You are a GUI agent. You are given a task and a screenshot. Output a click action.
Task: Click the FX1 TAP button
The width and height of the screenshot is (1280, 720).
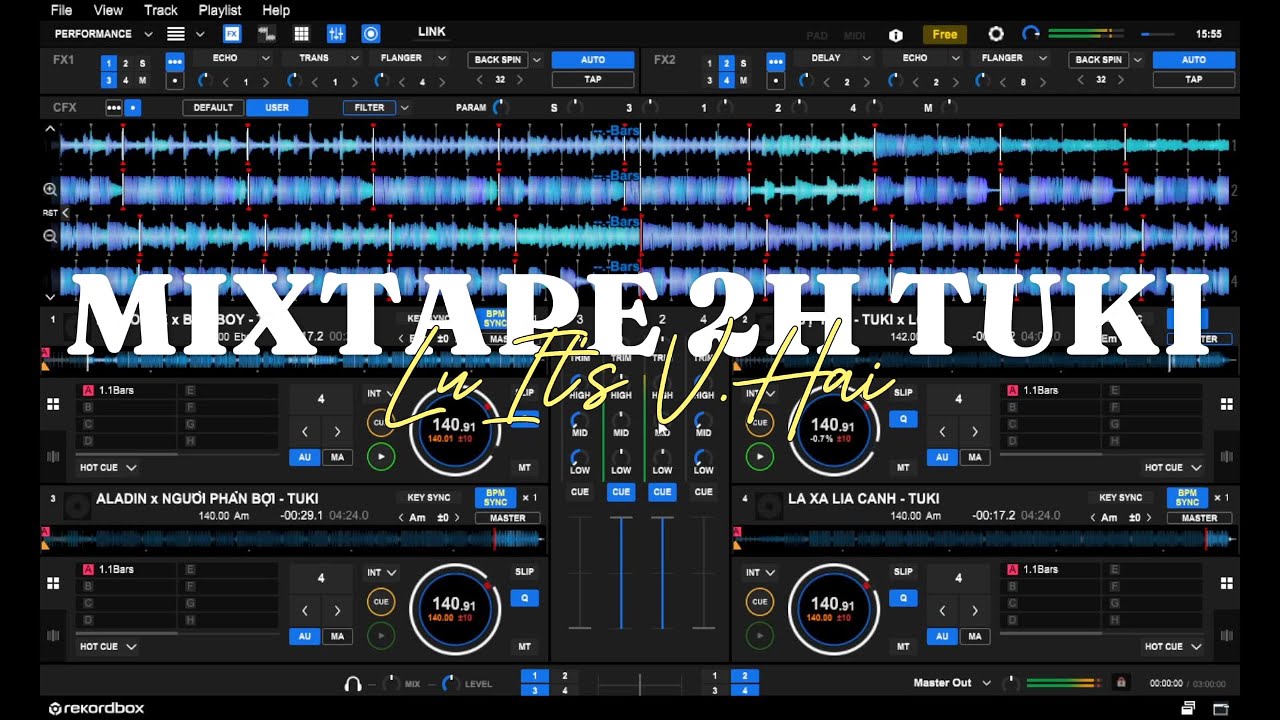point(593,79)
